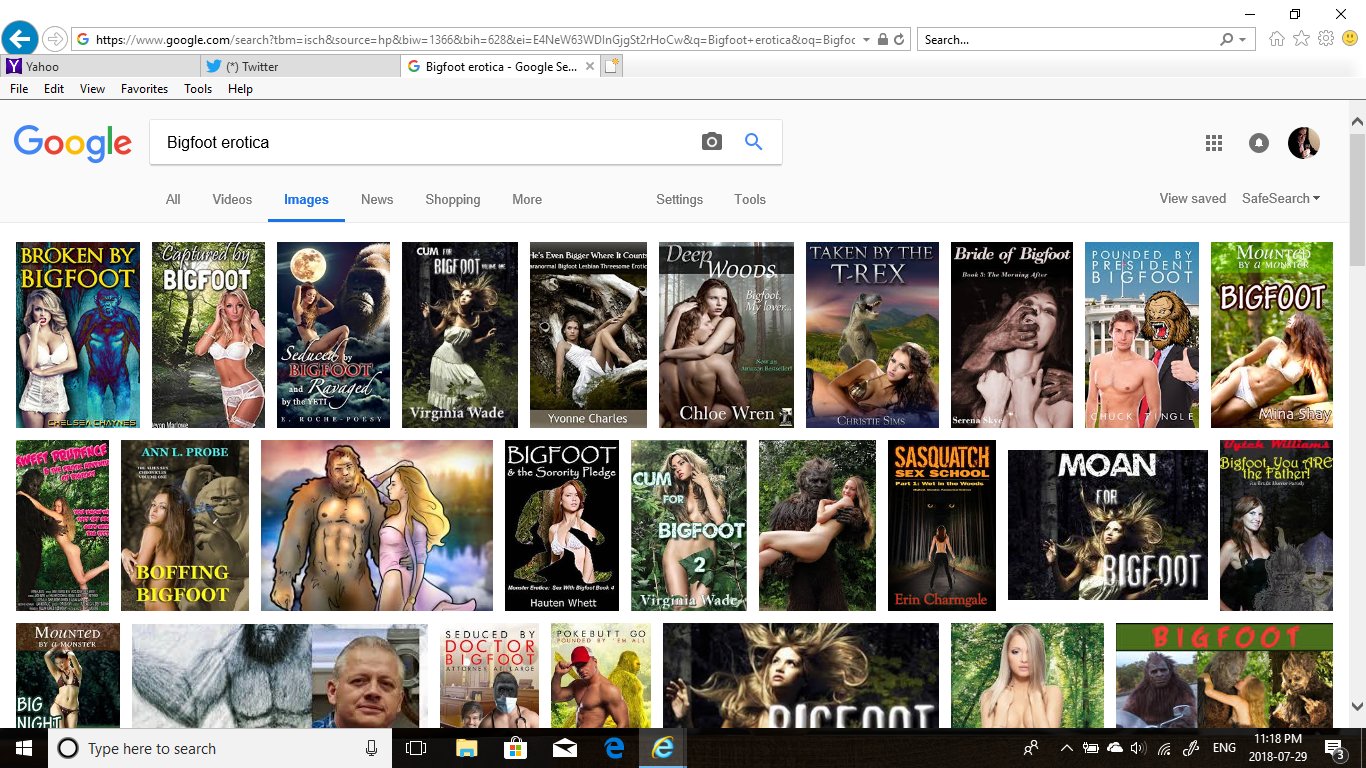Viewport: 1366px width, 768px height.
Task: Click the browser Forward arrow button
Action: pos(54,40)
